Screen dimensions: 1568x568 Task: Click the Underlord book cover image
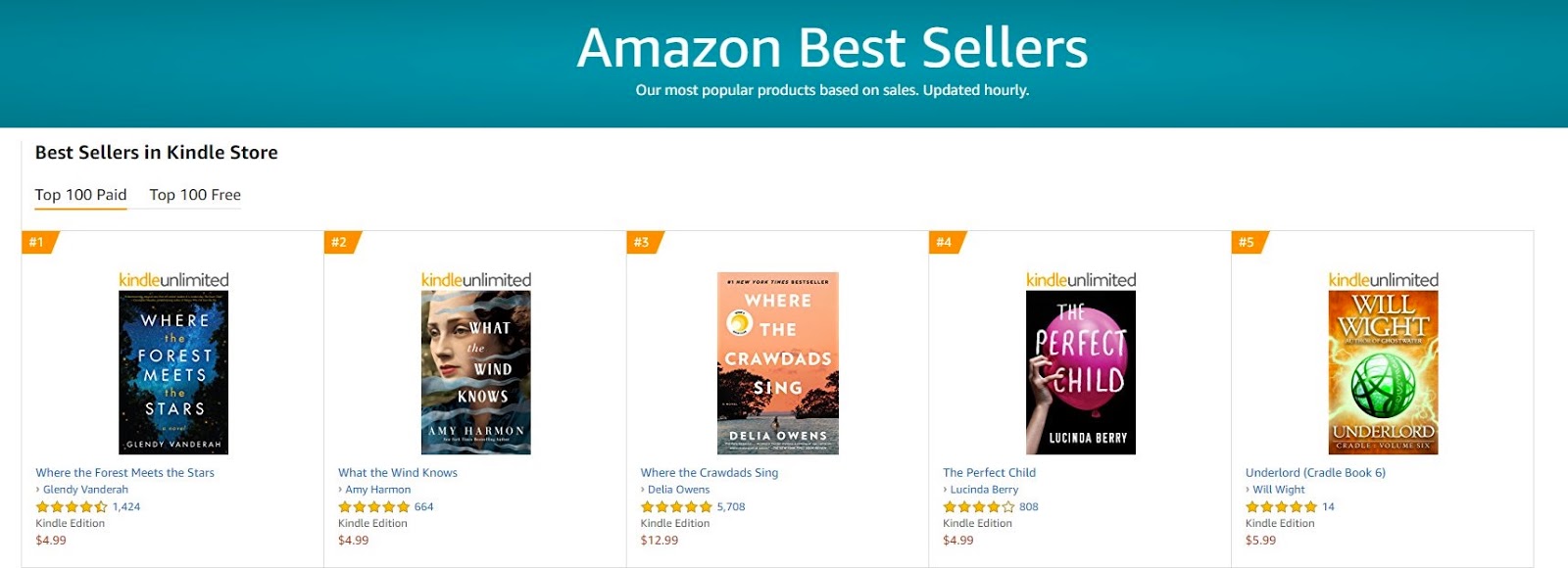[x=1383, y=372]
